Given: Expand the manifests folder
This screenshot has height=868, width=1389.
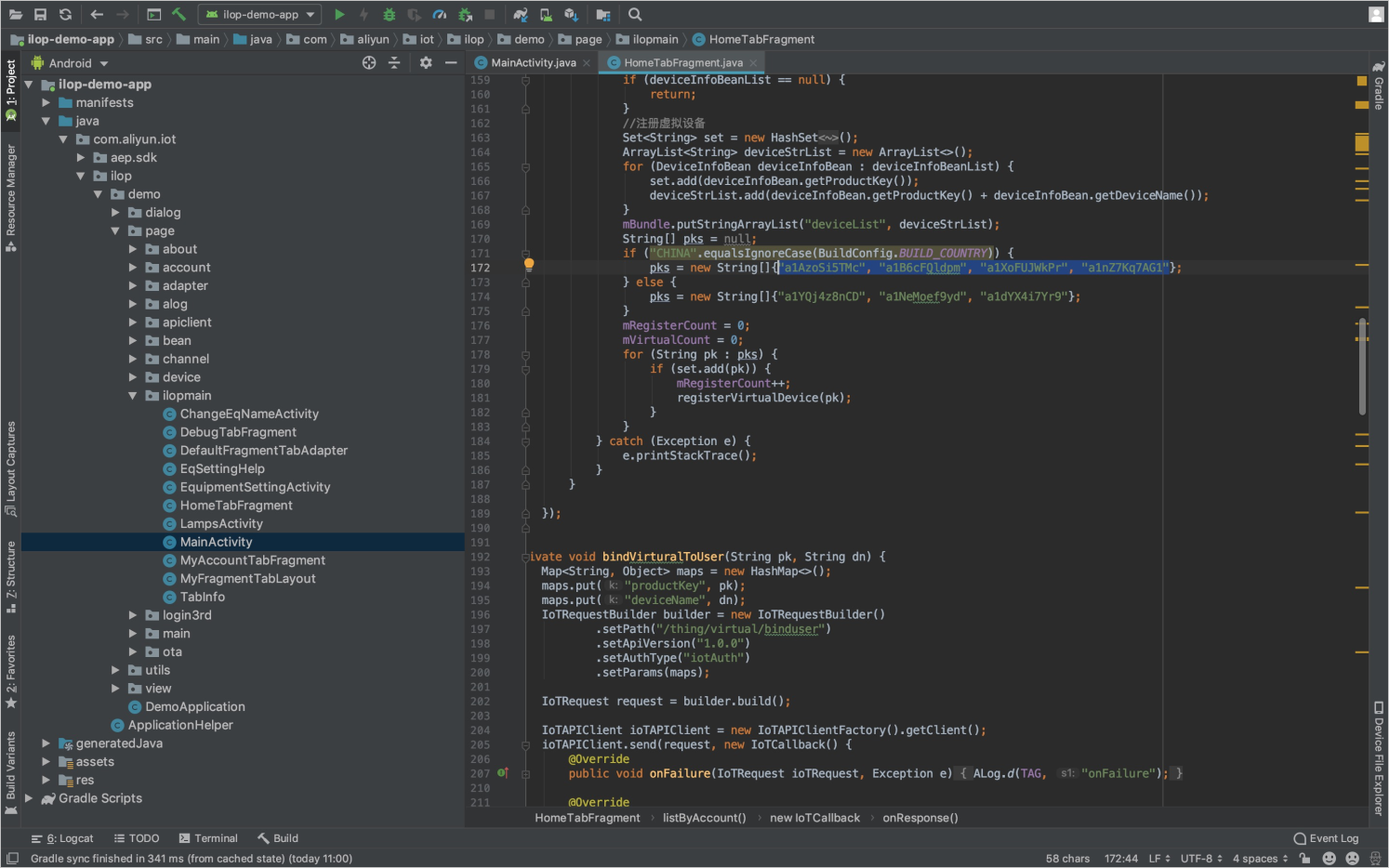Looking at the screenshot, I should tap(46, 103).
